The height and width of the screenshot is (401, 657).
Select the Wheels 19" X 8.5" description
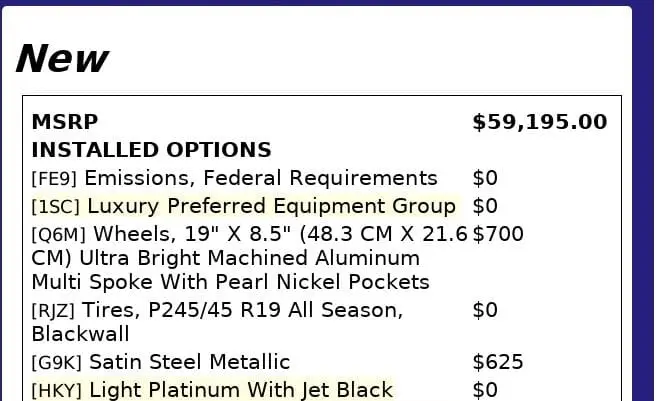pyautogui.click(x=250, y=258)
